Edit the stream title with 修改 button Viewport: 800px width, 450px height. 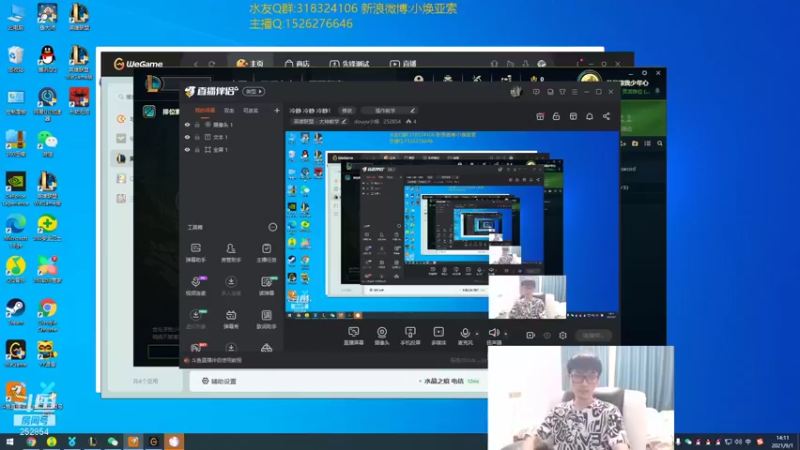tap(347, 111)
